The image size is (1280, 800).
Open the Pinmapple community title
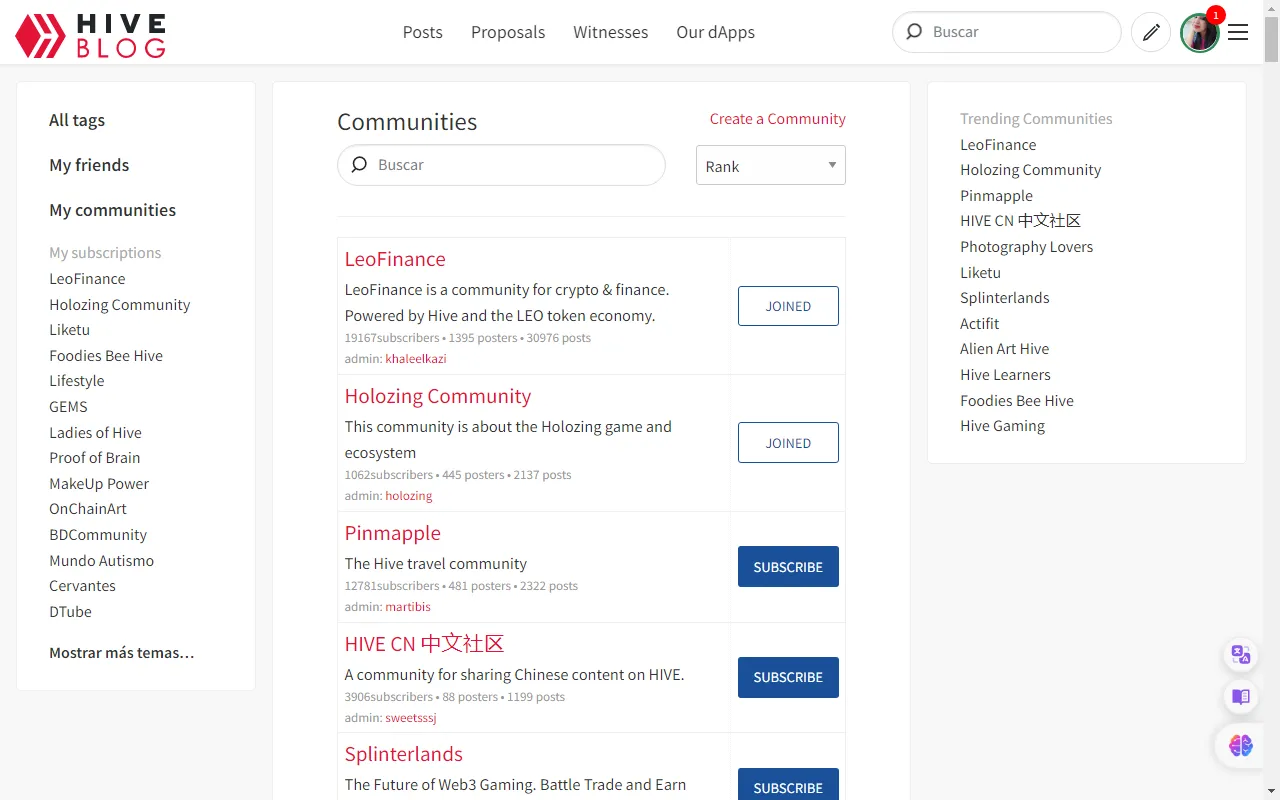[393, 533]
